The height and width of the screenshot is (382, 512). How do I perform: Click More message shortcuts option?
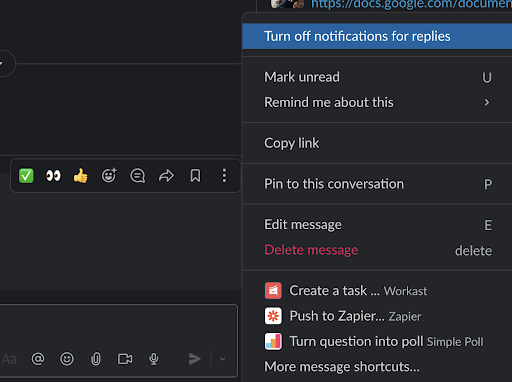[x=342, y=367]
